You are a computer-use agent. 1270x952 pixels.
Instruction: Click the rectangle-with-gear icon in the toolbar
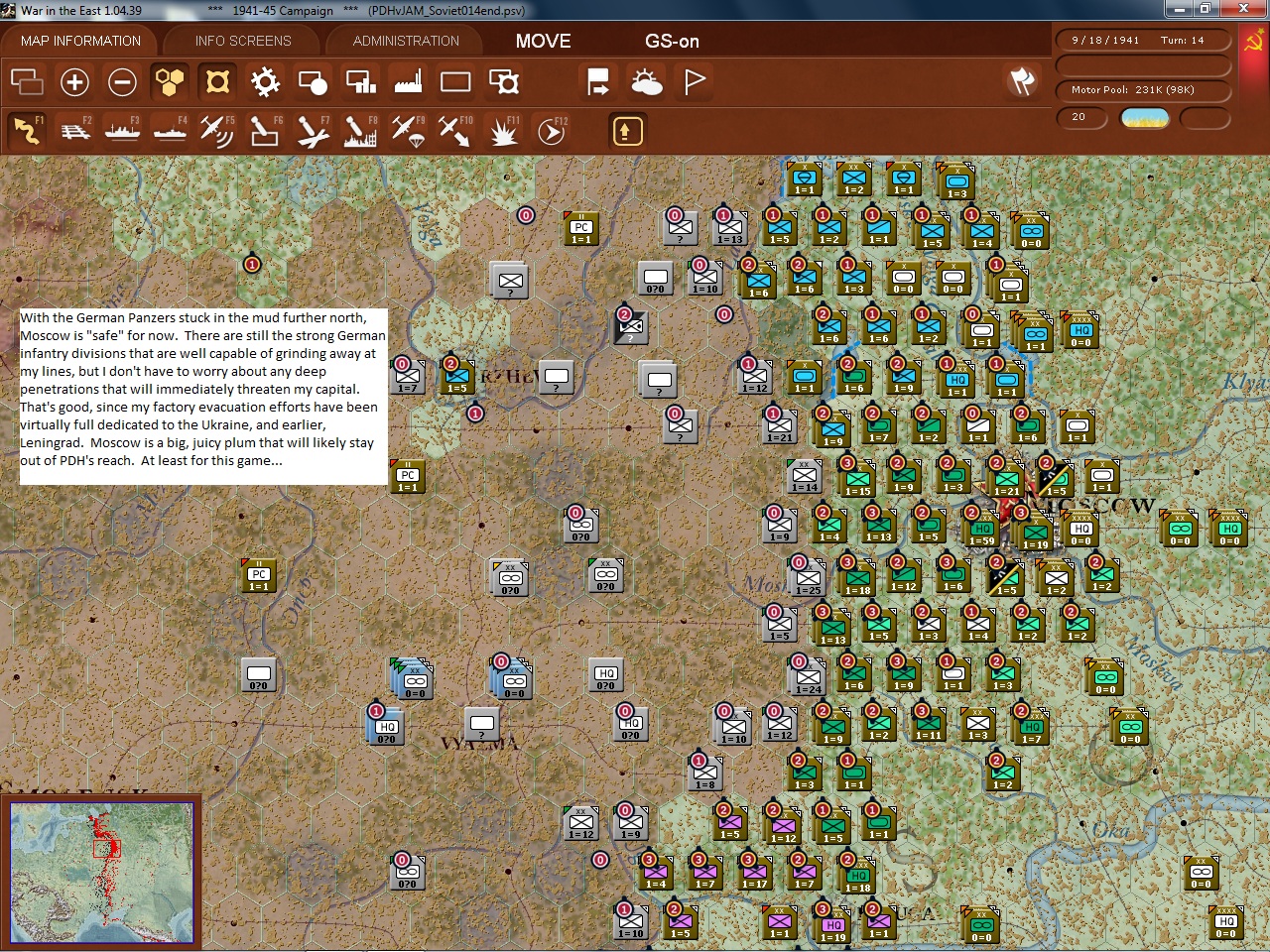[x=504, y=81]
